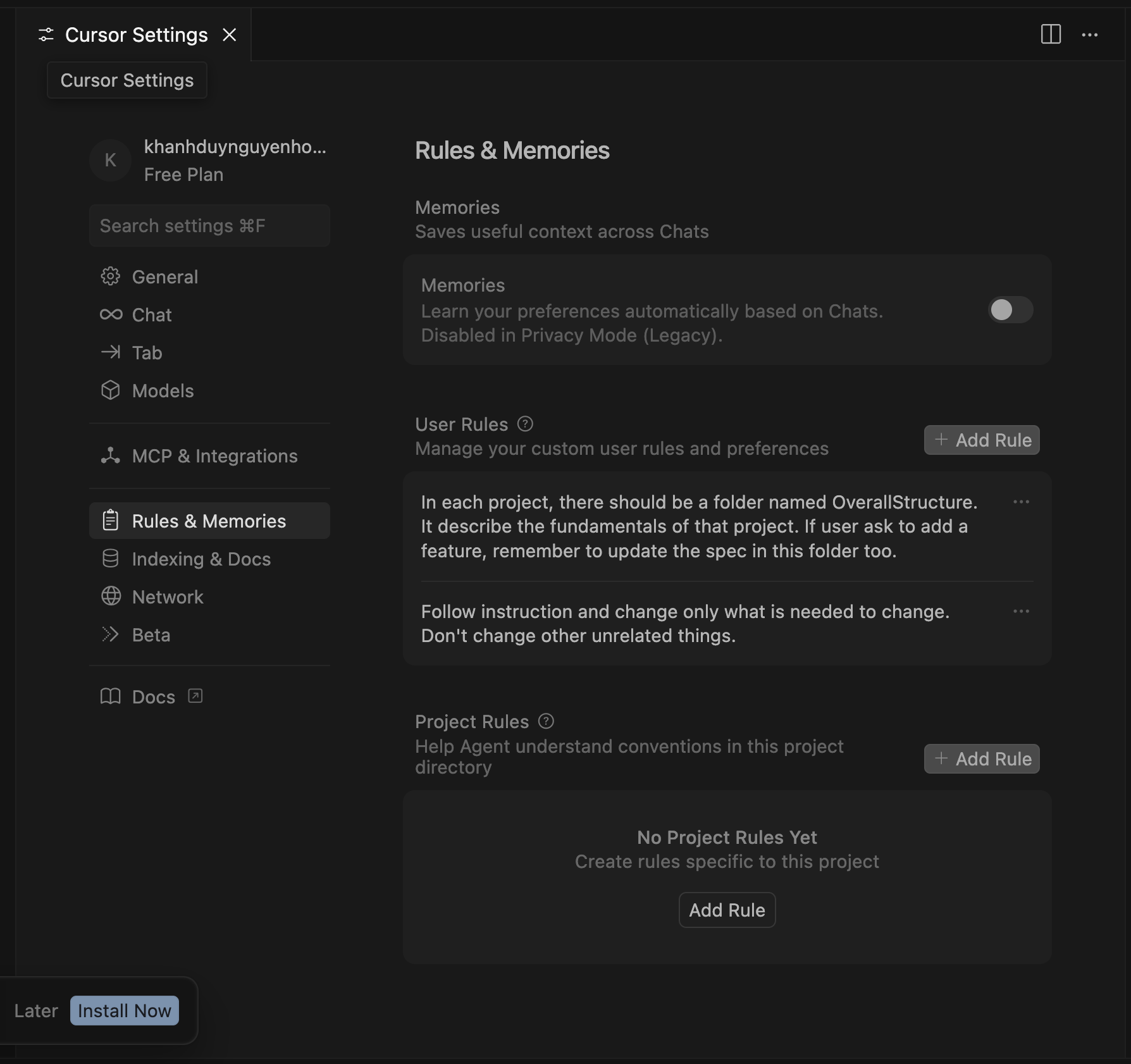1131x1064 pixels.
Task: Open the Network settings section
Action: tap(167, 597)
